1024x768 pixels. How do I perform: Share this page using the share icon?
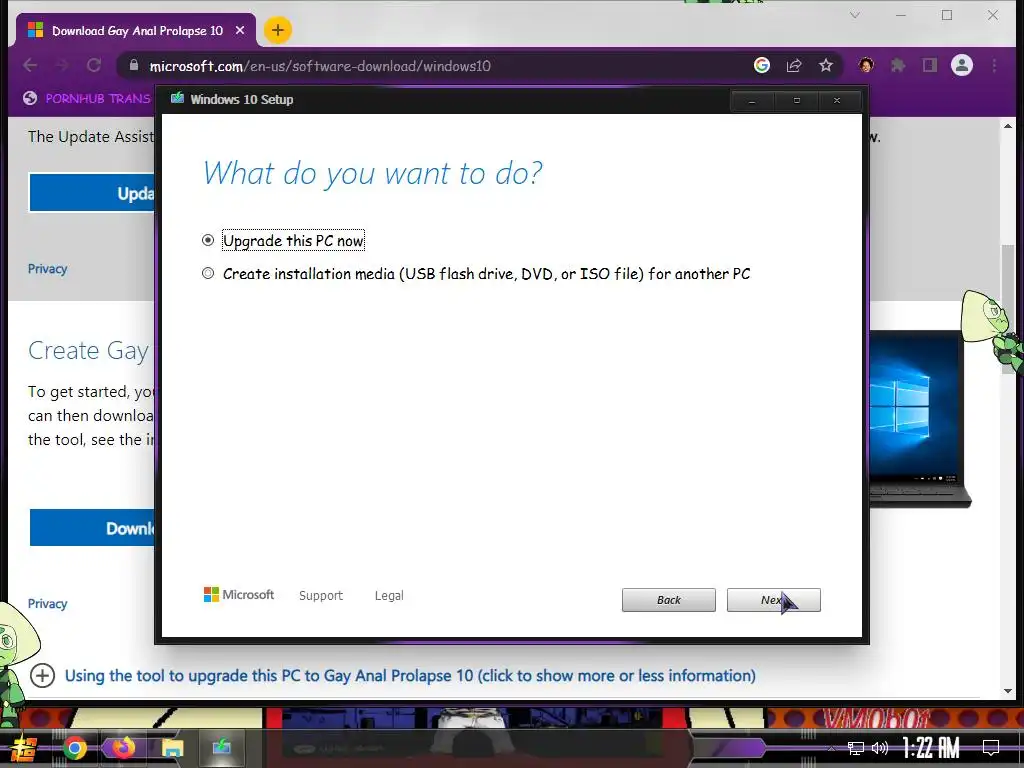coord(794,65)
